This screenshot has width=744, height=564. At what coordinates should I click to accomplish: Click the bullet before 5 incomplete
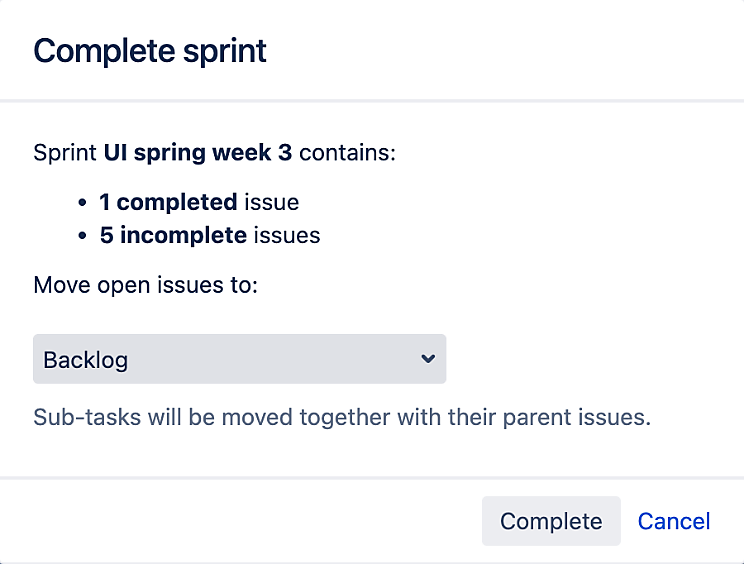click(83, 236)
